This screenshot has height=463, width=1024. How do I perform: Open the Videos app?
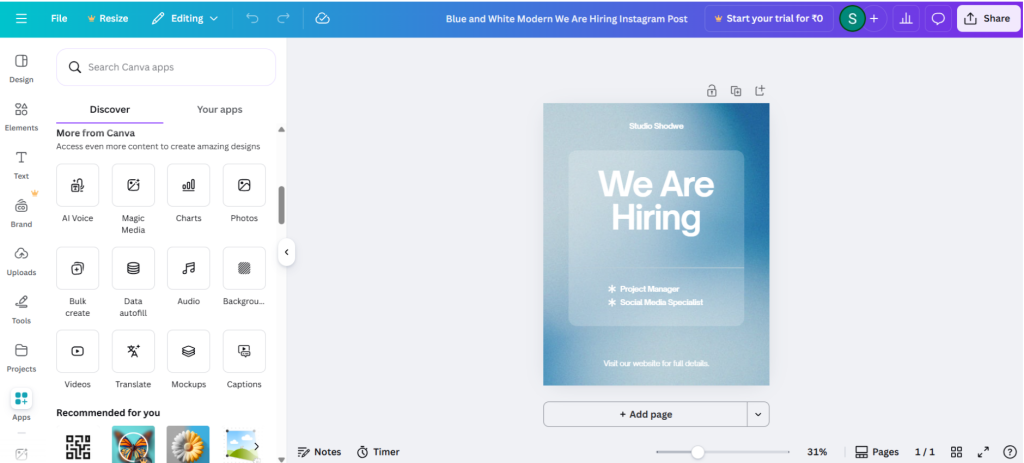78,351
